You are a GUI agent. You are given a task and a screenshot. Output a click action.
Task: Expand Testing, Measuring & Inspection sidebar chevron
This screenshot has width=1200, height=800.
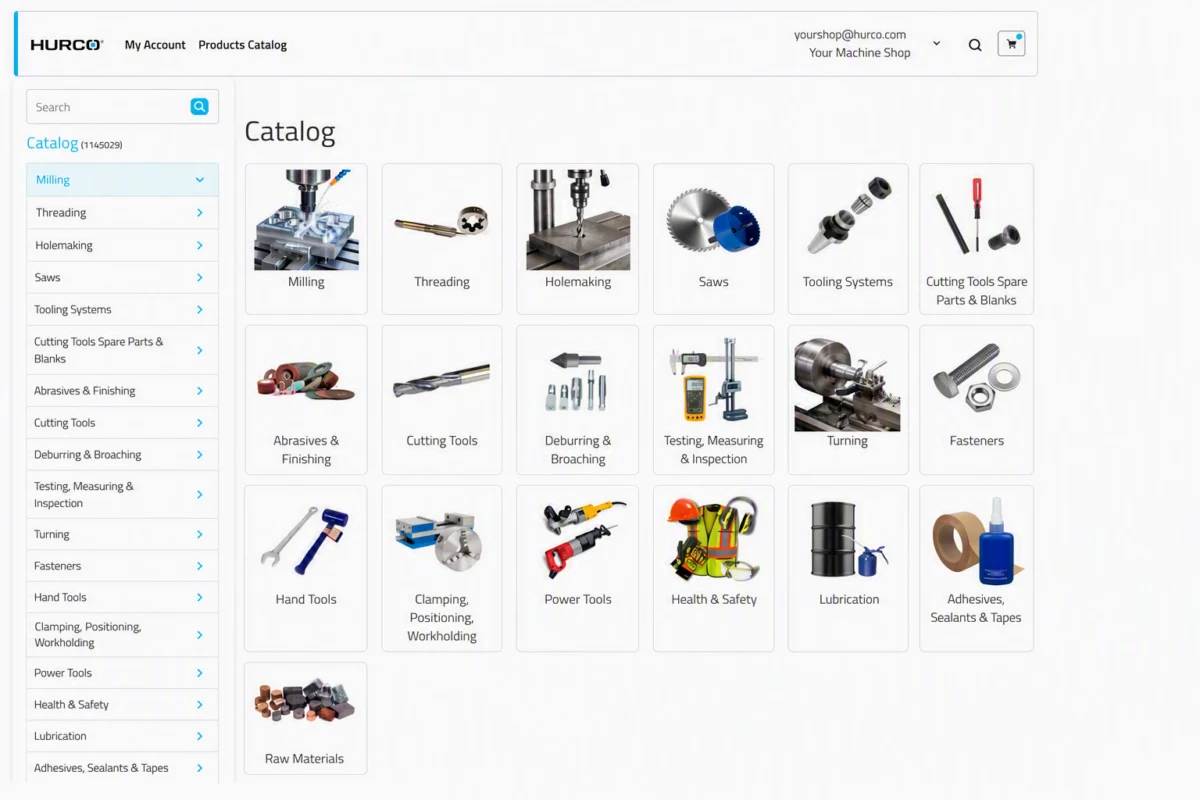tap(200, 495)
